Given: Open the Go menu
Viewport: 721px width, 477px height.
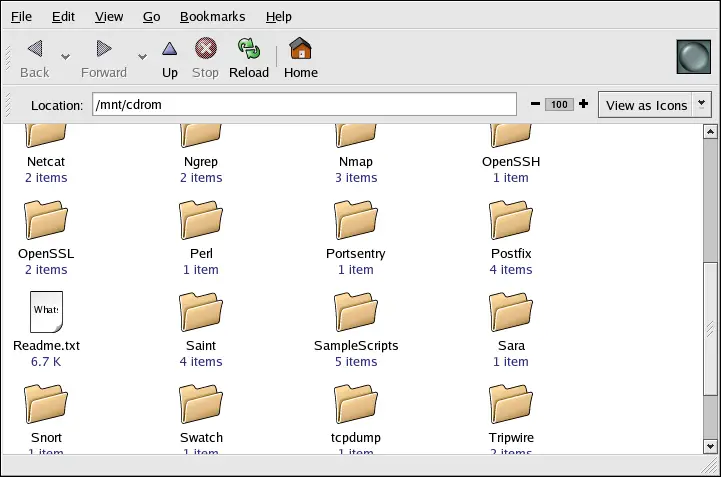Looking at the screenshot, I should click(151, 17).
